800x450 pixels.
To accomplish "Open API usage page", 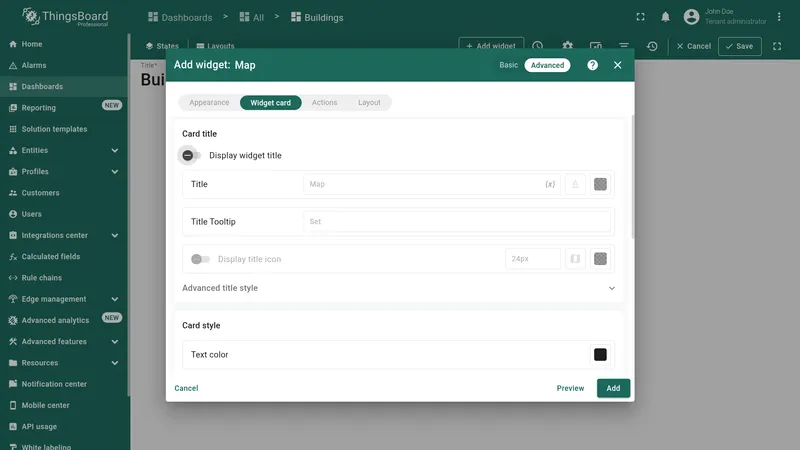I will pos(39,427).
